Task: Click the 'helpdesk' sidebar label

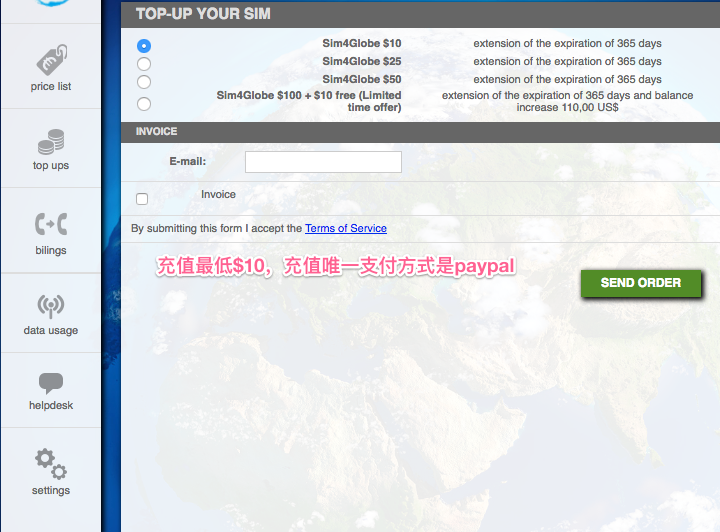Action: [51, 405]
